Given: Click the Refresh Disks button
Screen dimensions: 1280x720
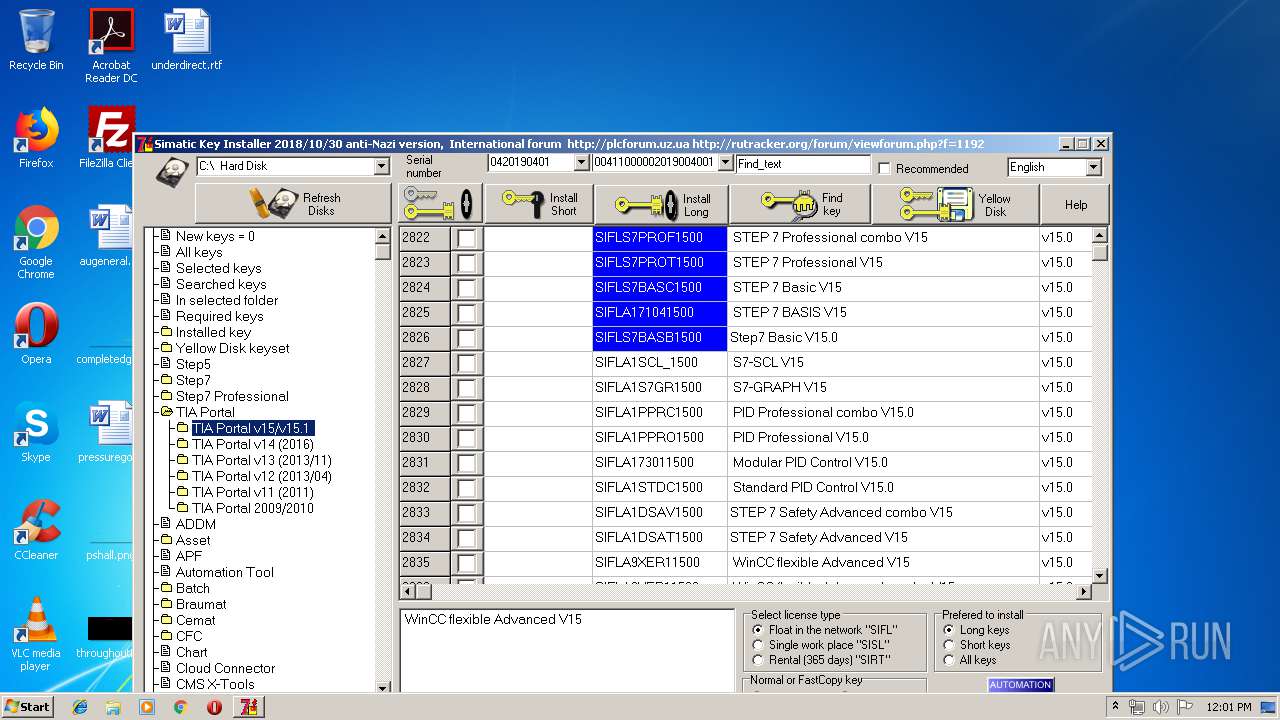Looking at the screenshot, I should pyautogui.click(x=293, y=204).
